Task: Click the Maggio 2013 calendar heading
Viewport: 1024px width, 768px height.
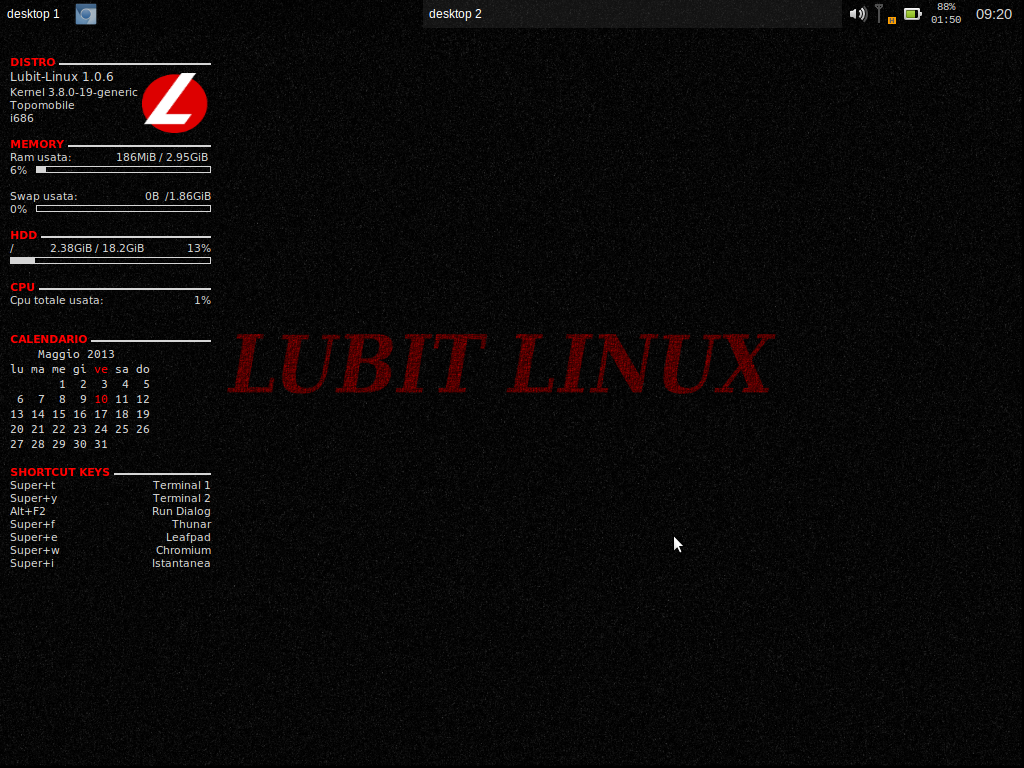Action: [76, 354]
